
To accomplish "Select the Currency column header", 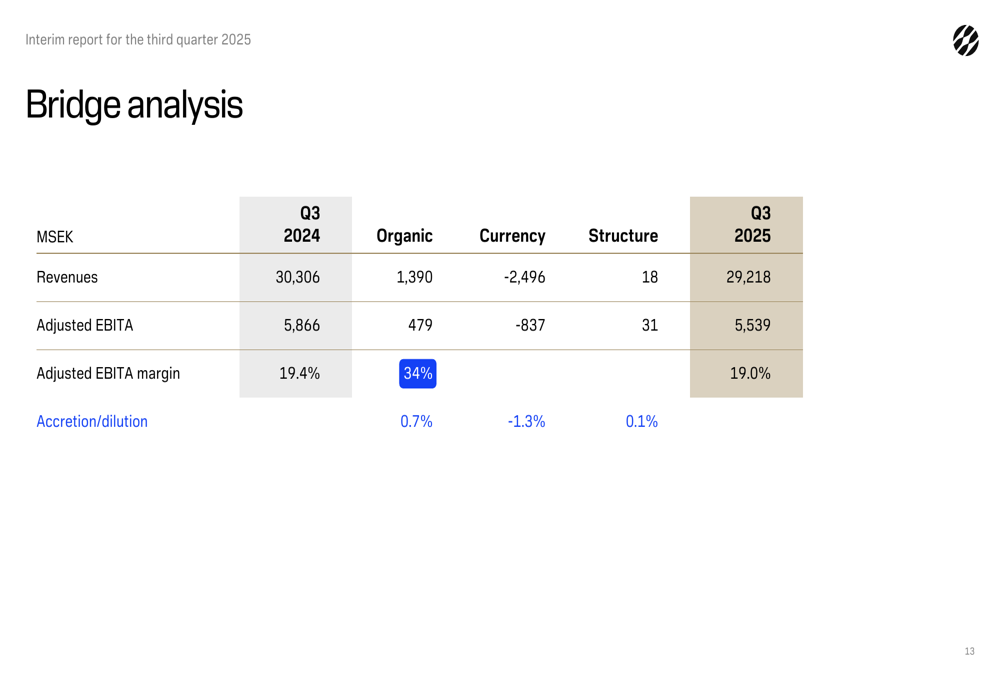I will coord(512,237).
